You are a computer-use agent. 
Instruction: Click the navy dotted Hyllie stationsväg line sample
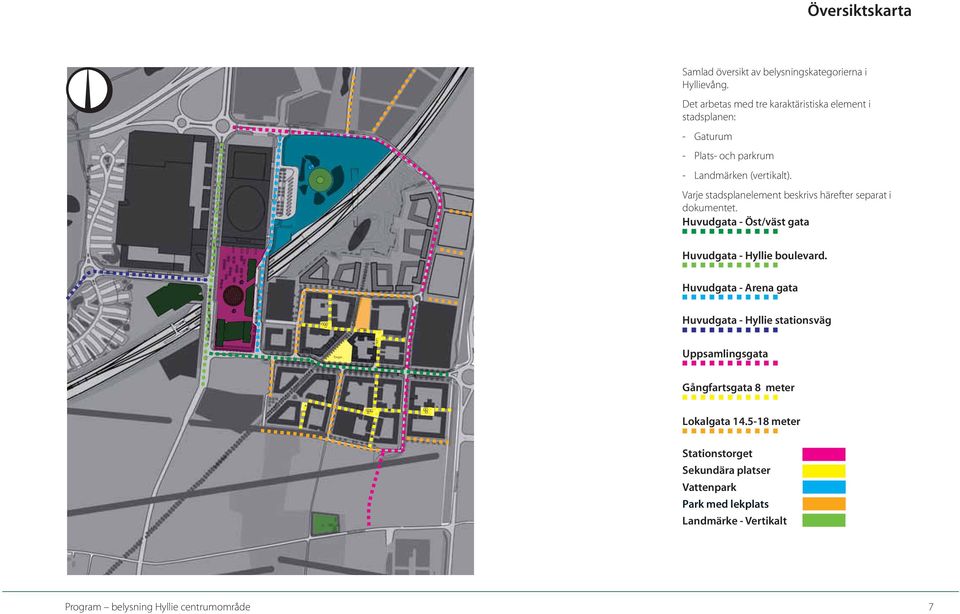pyautogui.click(x=730, y=330)
